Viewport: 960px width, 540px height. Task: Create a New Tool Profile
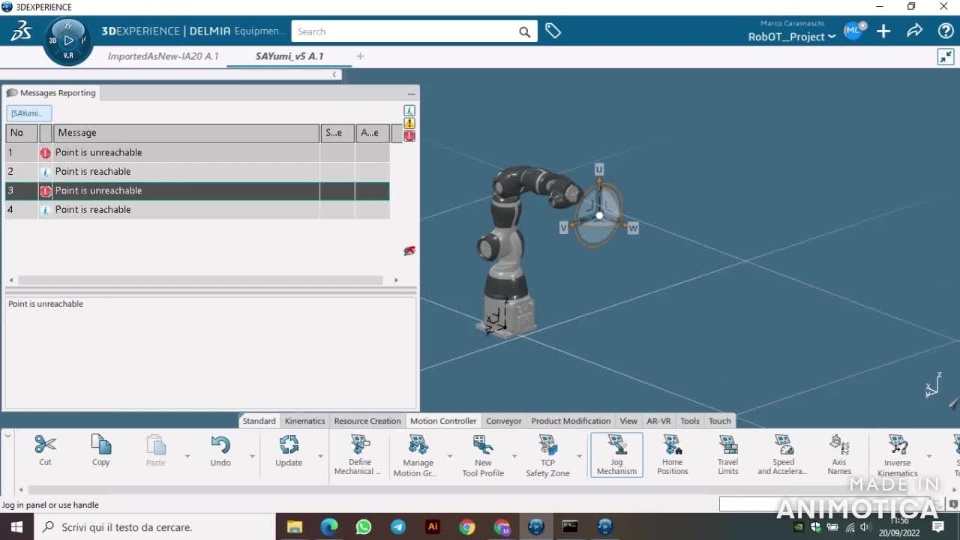pyautogui.click(x=482, y=455)
